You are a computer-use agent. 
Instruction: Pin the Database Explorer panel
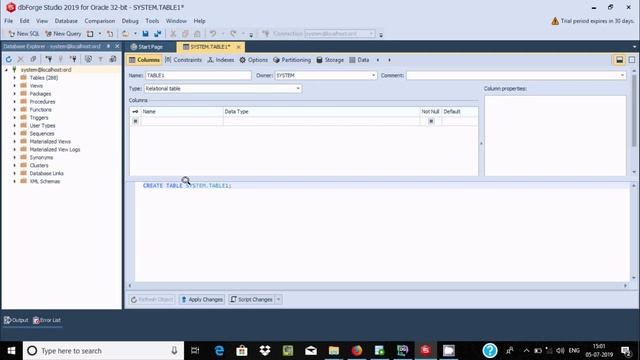108,47
